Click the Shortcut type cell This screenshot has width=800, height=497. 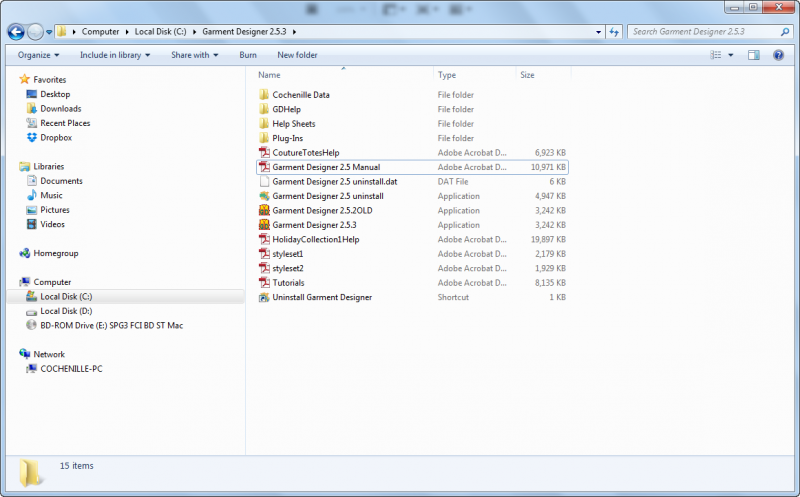pos(453,297)
